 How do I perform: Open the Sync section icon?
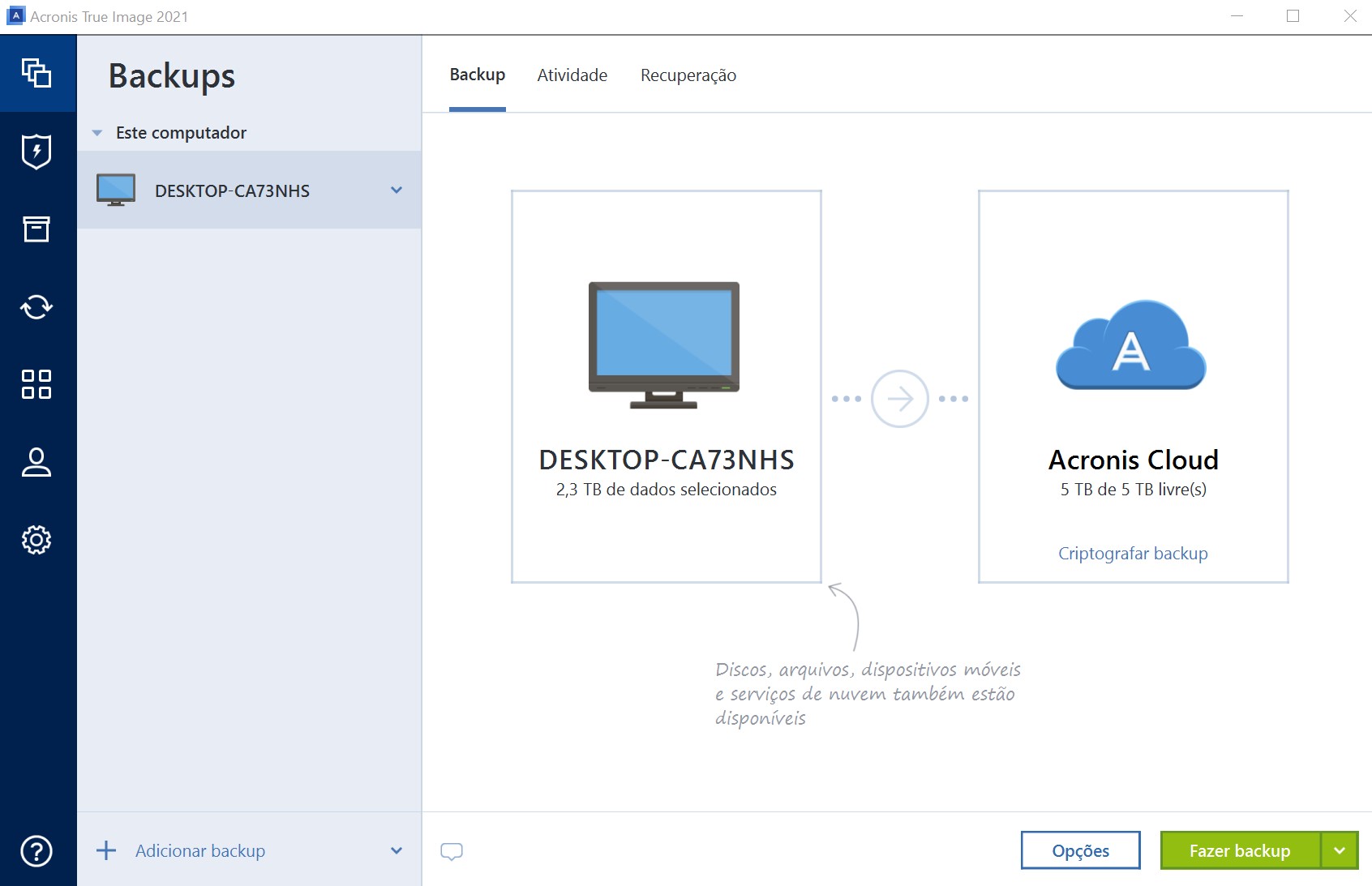click(36, 306)
